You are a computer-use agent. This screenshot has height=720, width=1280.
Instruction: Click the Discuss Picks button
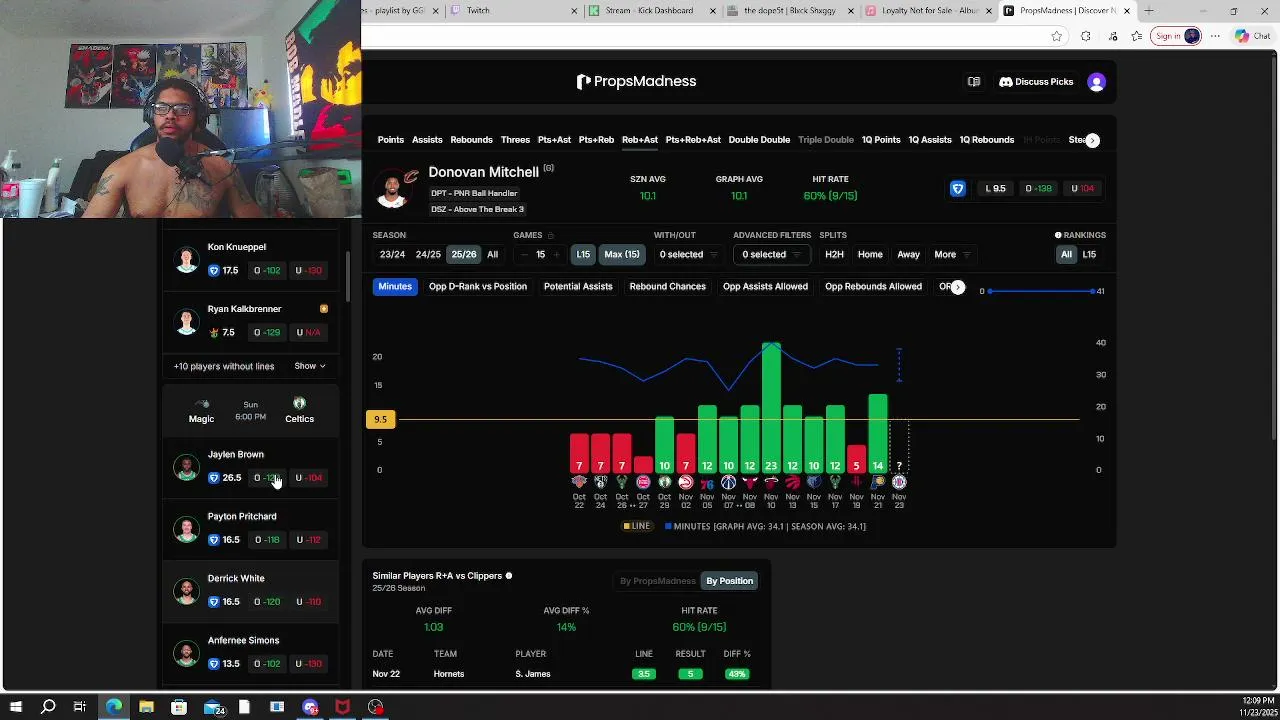1036,82
